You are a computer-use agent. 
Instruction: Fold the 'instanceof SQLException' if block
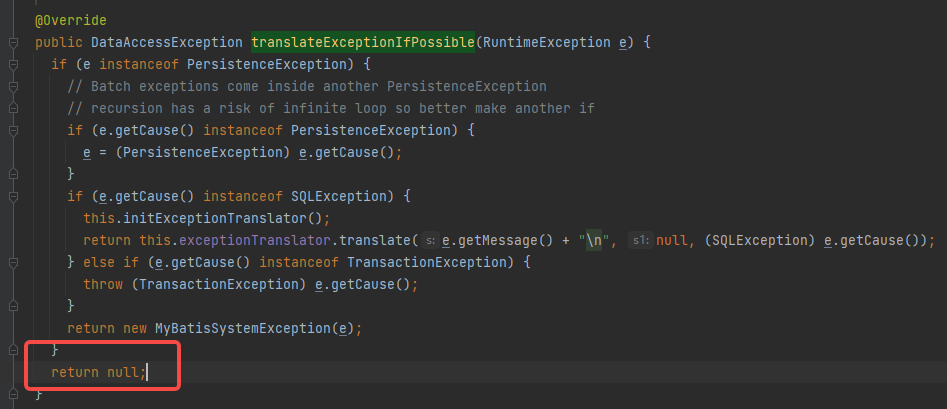pyautogui.click(x=13, y=196)
